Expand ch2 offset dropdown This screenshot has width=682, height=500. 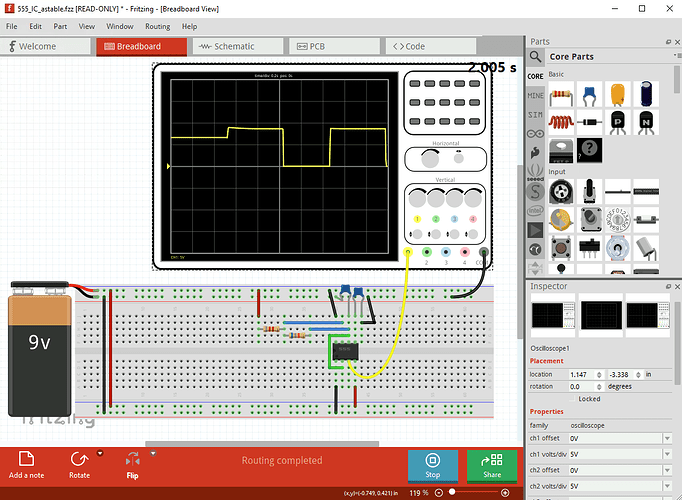click(667, 470)
